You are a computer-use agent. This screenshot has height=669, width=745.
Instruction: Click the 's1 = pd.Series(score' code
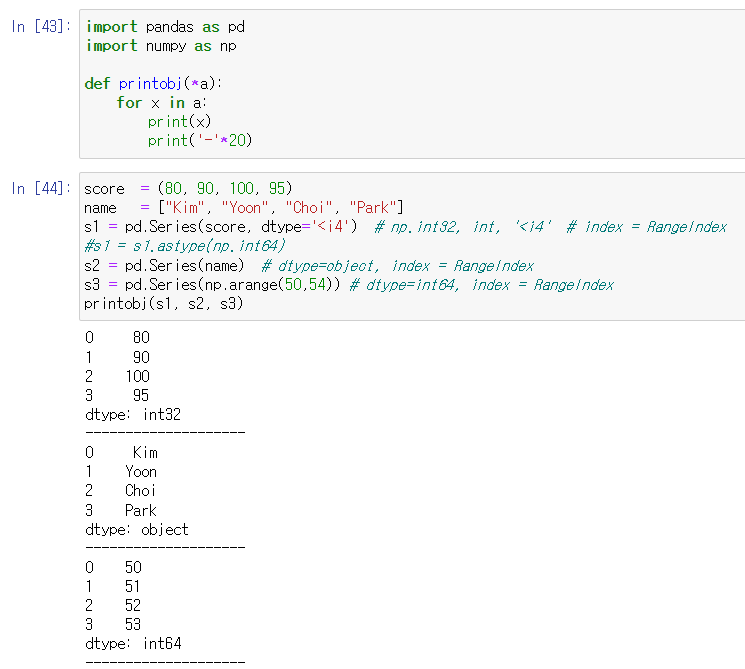165,227
